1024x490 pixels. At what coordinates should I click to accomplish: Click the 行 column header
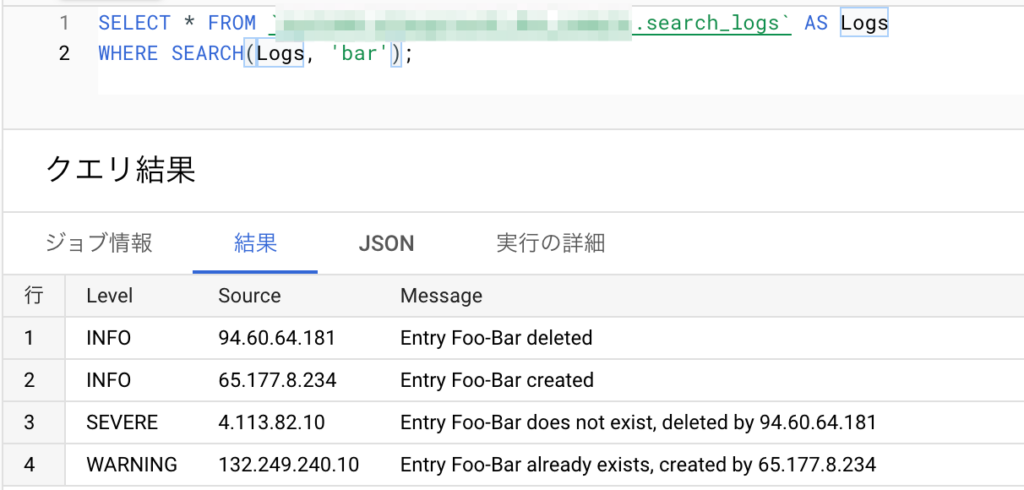click(34, 296)
